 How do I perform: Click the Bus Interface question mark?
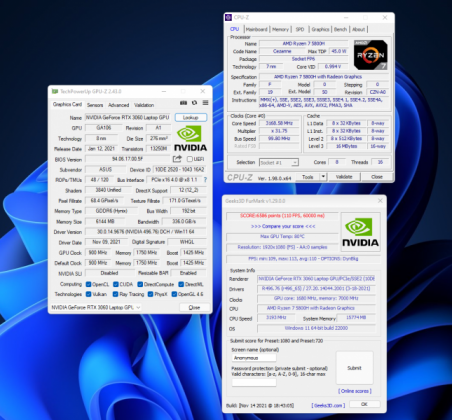pyautogui.click(x=205, y=180)
